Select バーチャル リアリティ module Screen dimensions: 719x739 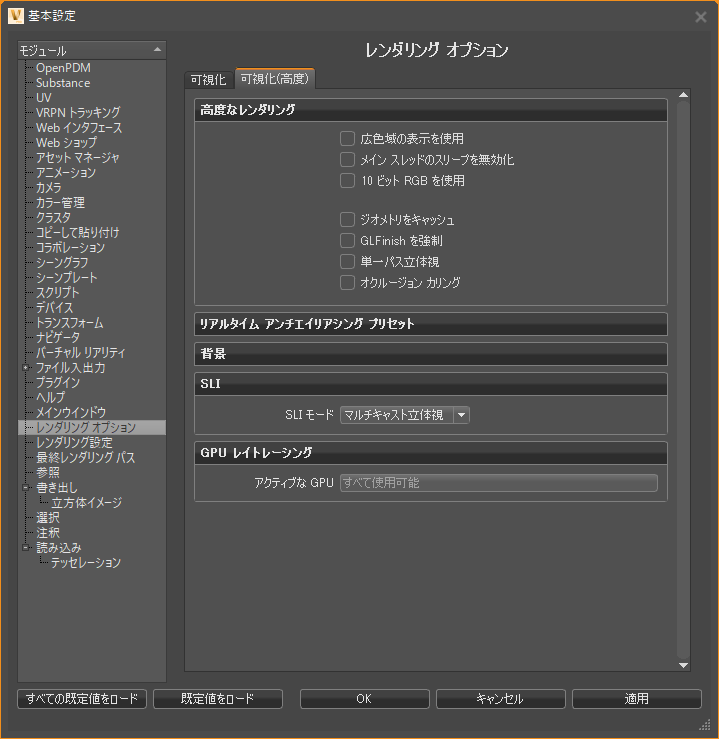[81, 353]
